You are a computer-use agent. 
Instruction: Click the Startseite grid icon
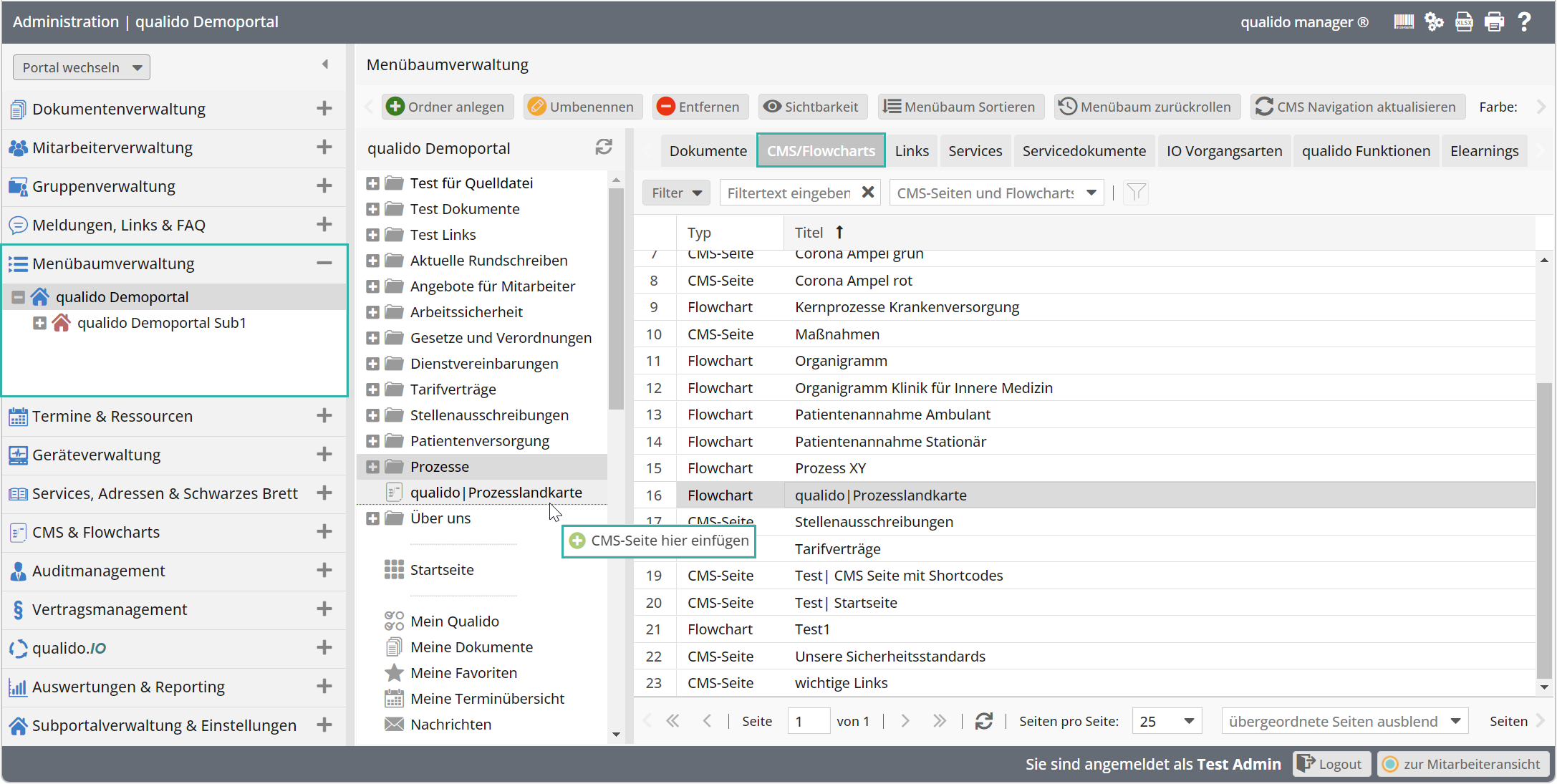point(394,570)
